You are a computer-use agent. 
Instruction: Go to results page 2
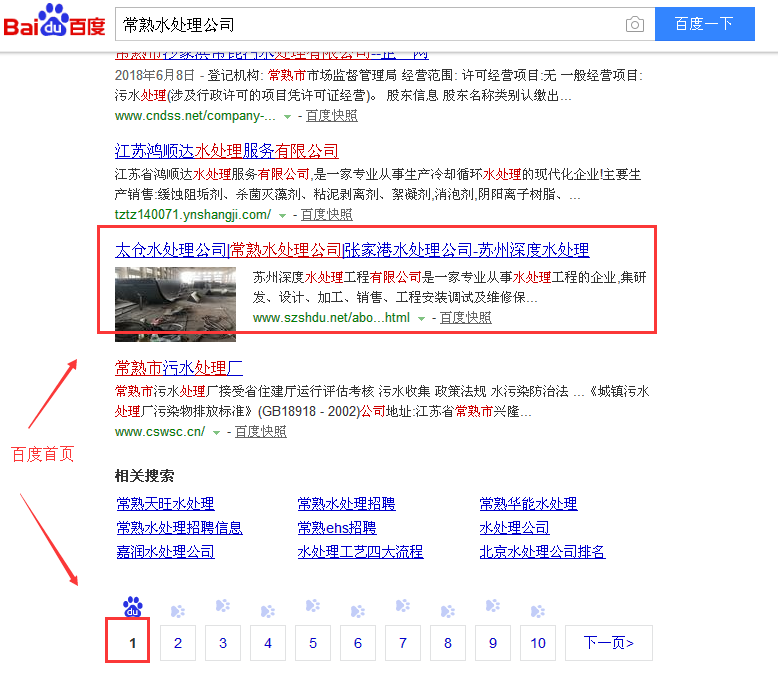pyautogui.click(x=178, y=643)
